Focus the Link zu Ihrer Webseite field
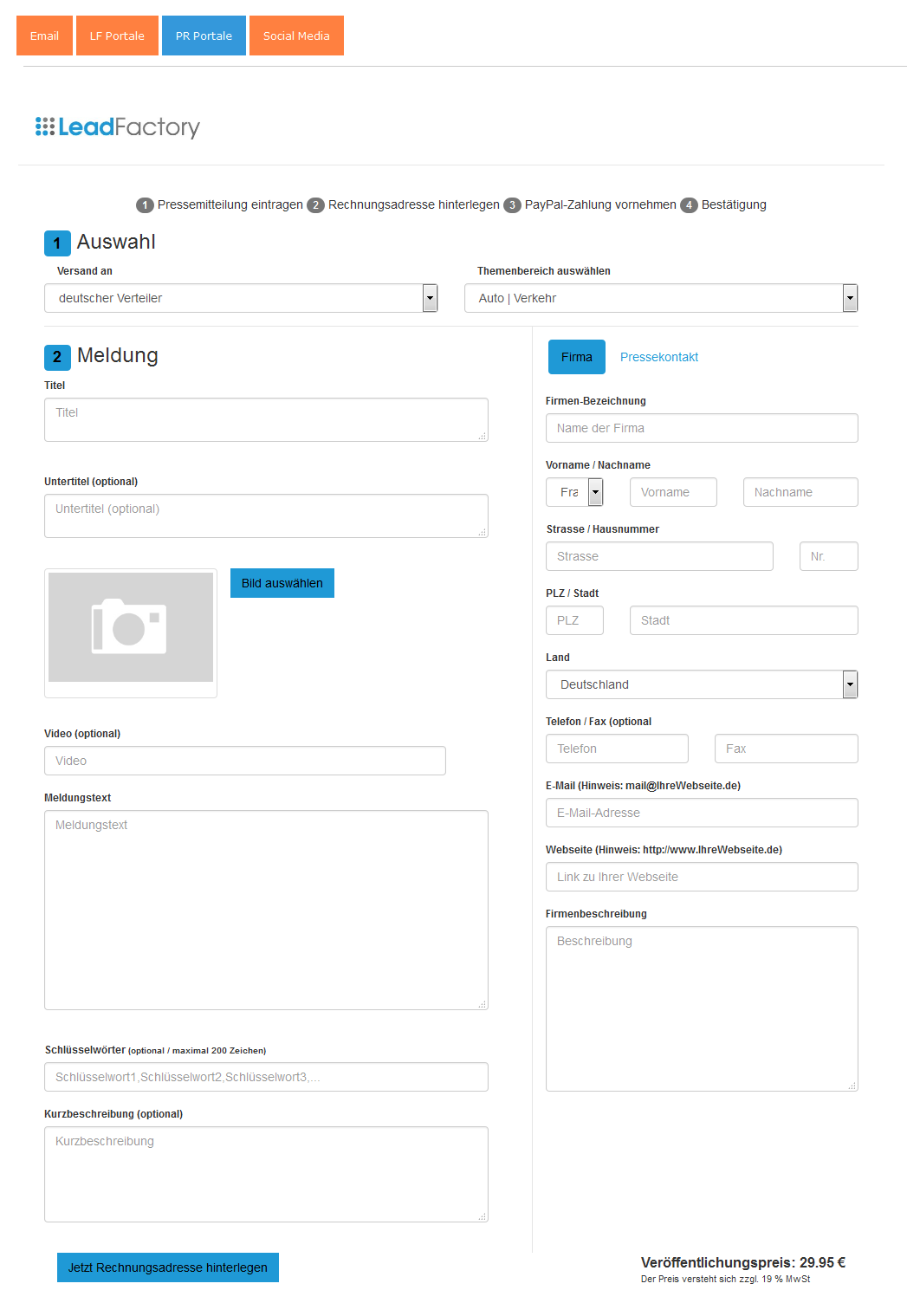The height and width of the screenshot is (1316, 907). pyautogui.click(x=702, y=877)
